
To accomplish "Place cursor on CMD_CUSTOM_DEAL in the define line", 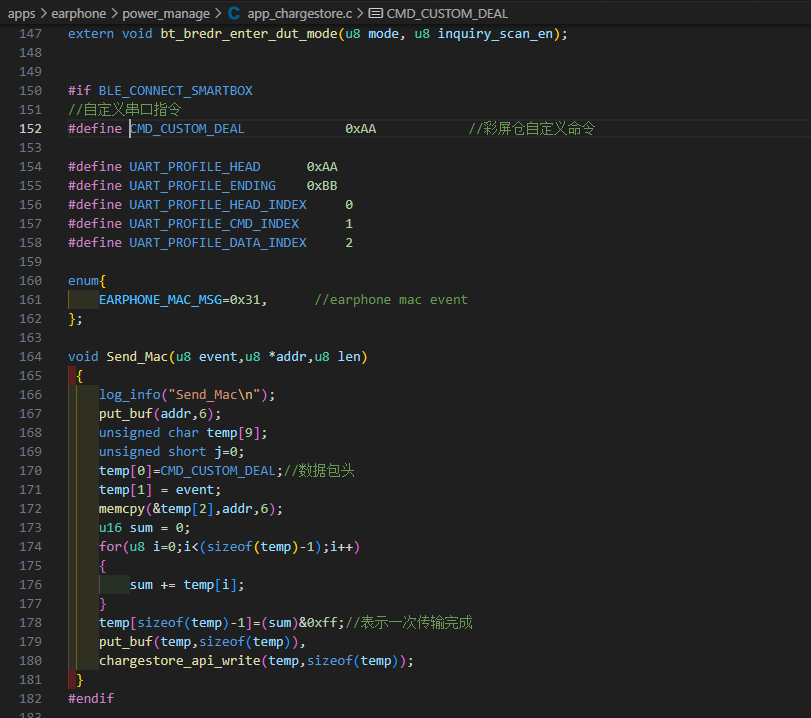I will (187, 129).
